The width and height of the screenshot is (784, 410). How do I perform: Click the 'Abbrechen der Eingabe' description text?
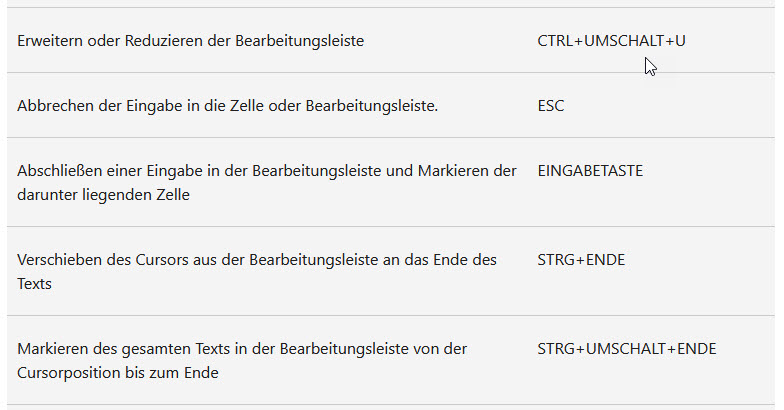(x=227, y=105)
